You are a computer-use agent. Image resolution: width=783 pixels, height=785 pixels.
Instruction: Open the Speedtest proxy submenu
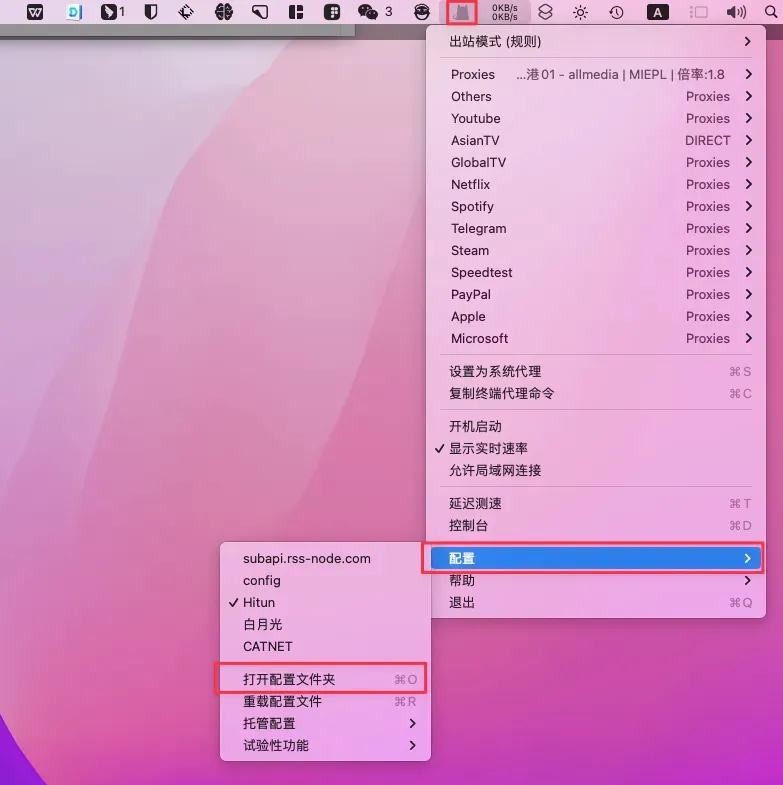coord(596,273)
